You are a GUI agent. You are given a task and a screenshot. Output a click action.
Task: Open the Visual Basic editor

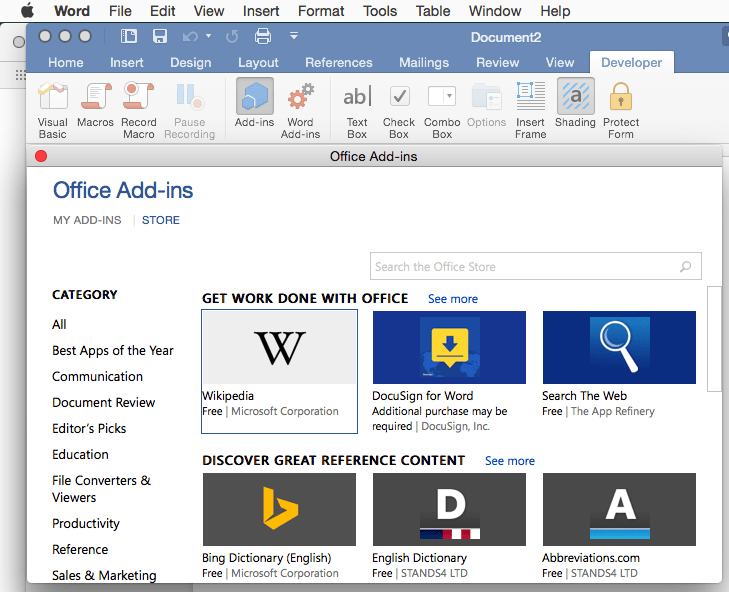click(x=52, y=109)
